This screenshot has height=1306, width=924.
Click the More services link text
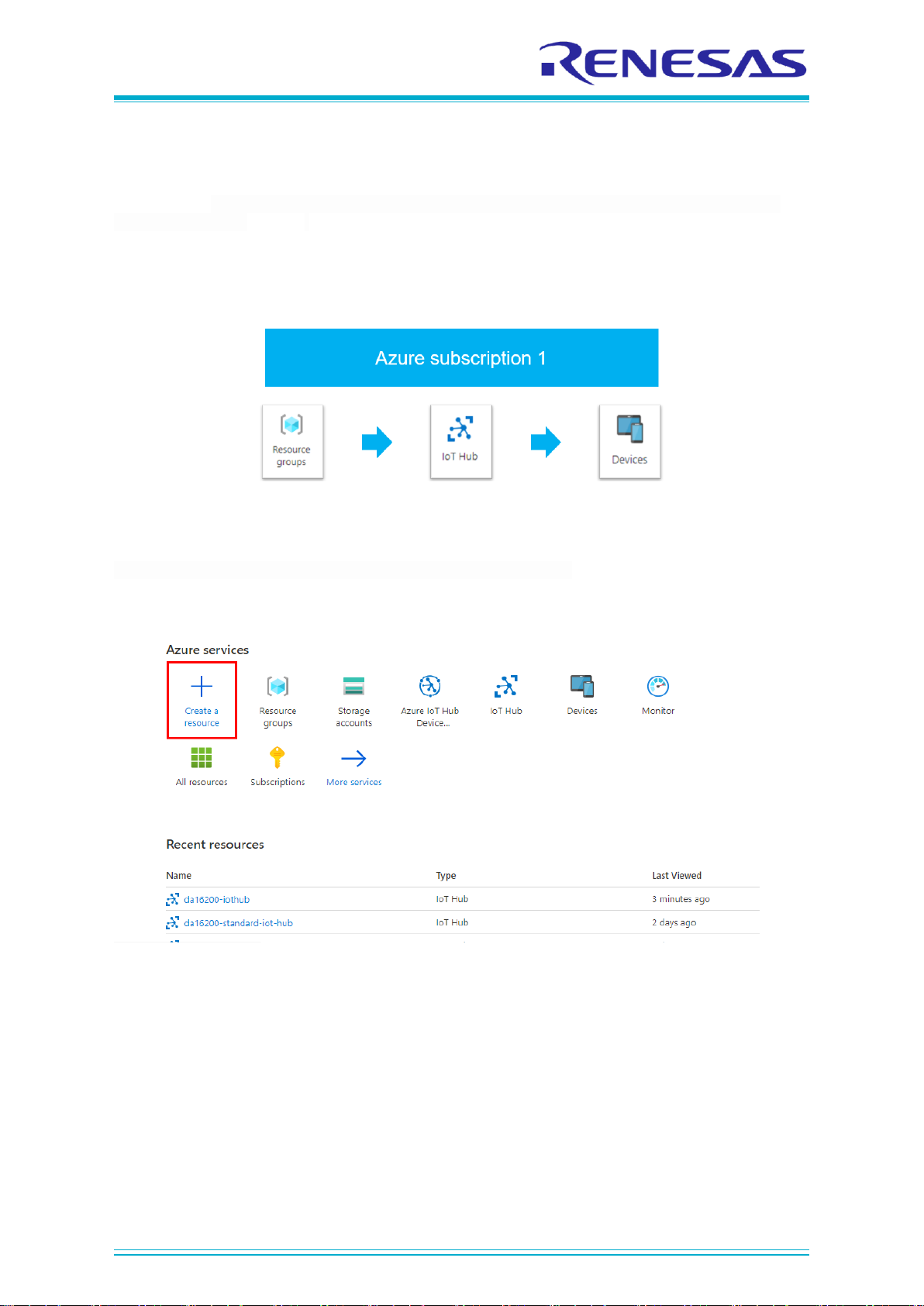tap(353, 782)
